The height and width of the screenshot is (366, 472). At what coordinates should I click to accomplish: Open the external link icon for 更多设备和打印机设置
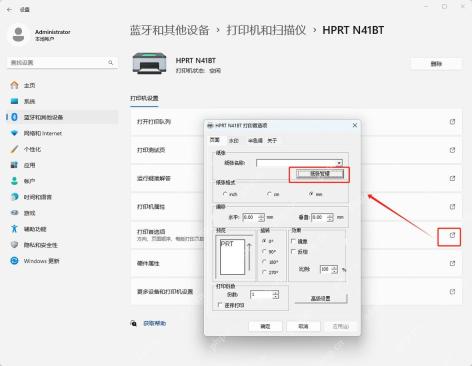pos(452,292)
